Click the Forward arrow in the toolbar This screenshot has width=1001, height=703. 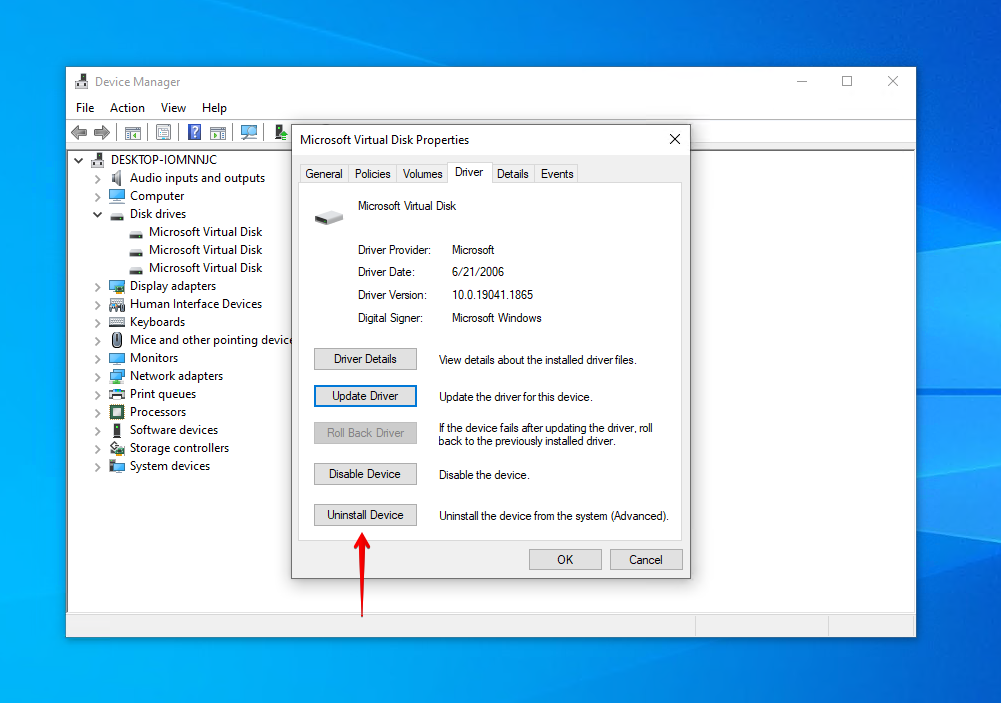[x=102, y=132]
